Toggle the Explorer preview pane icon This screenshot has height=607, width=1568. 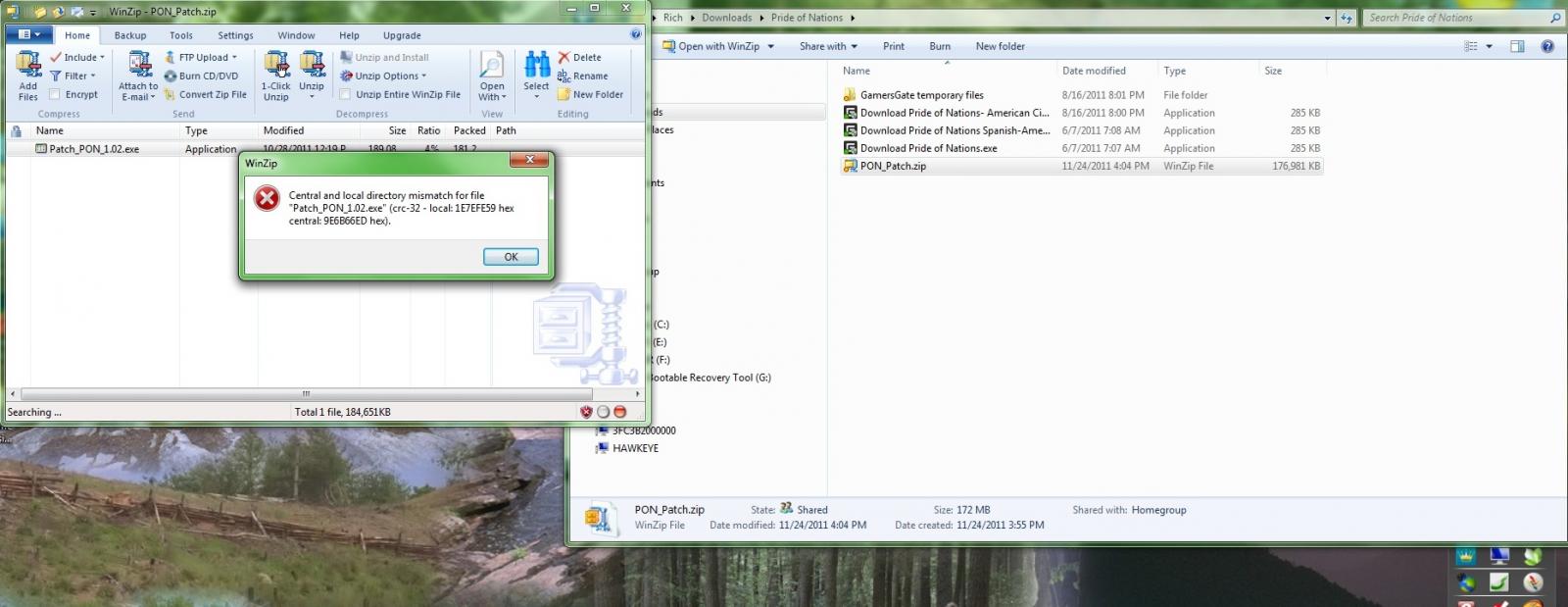pyautogui.click(x=1517, y=46)
